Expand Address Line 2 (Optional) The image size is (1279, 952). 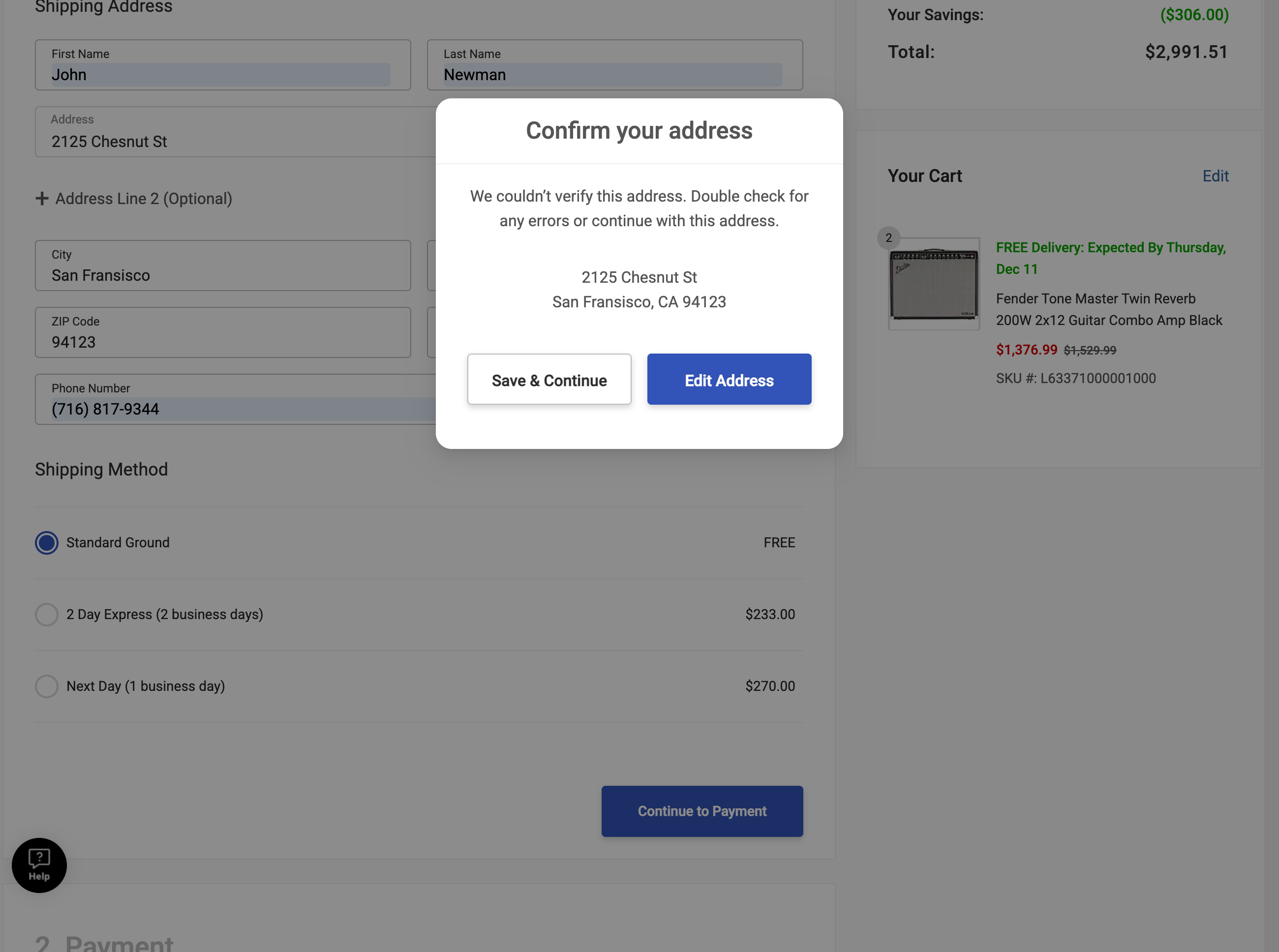pyautogui.click(x=144, y=199)
